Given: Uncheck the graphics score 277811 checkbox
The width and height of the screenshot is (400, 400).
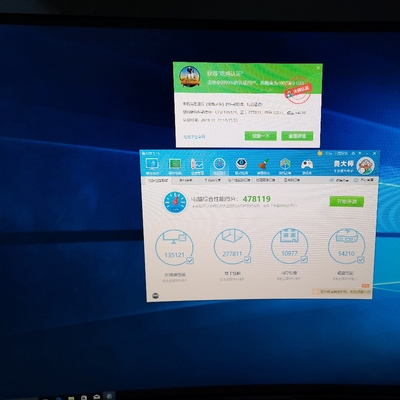Looking at the screenshot, I should pos(247,260).
